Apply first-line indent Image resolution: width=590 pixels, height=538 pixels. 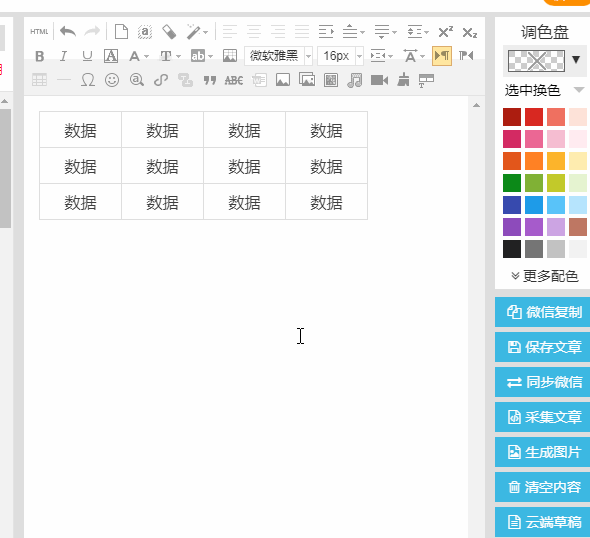tap(326, 32)
